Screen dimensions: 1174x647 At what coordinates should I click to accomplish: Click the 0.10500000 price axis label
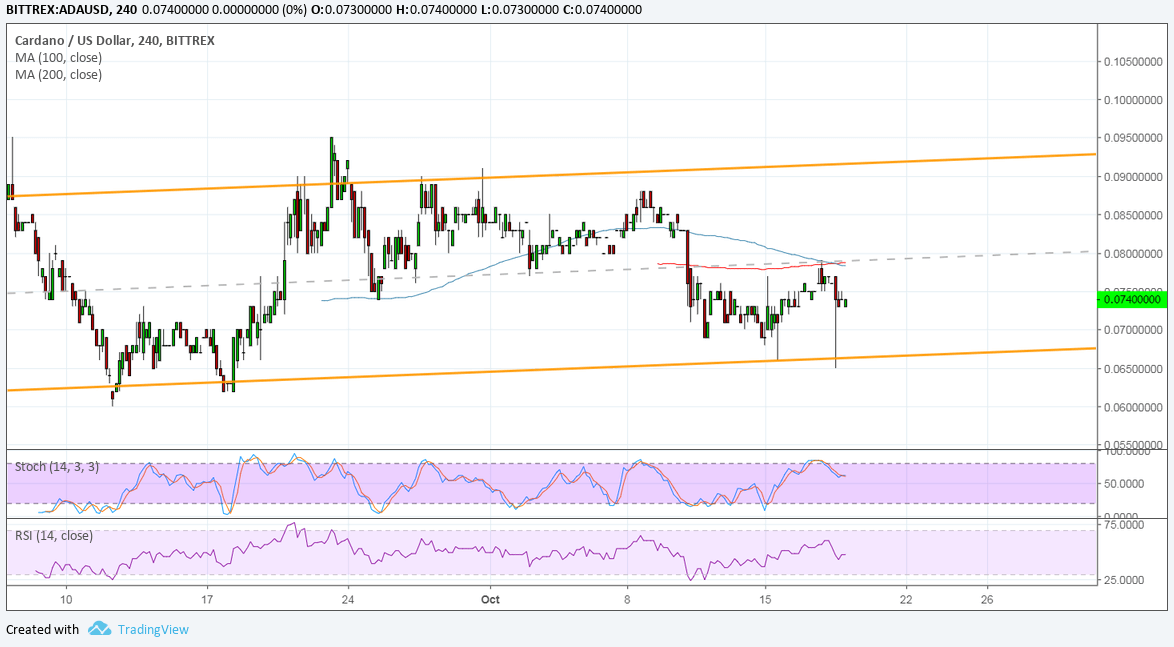coord(1133,61)
